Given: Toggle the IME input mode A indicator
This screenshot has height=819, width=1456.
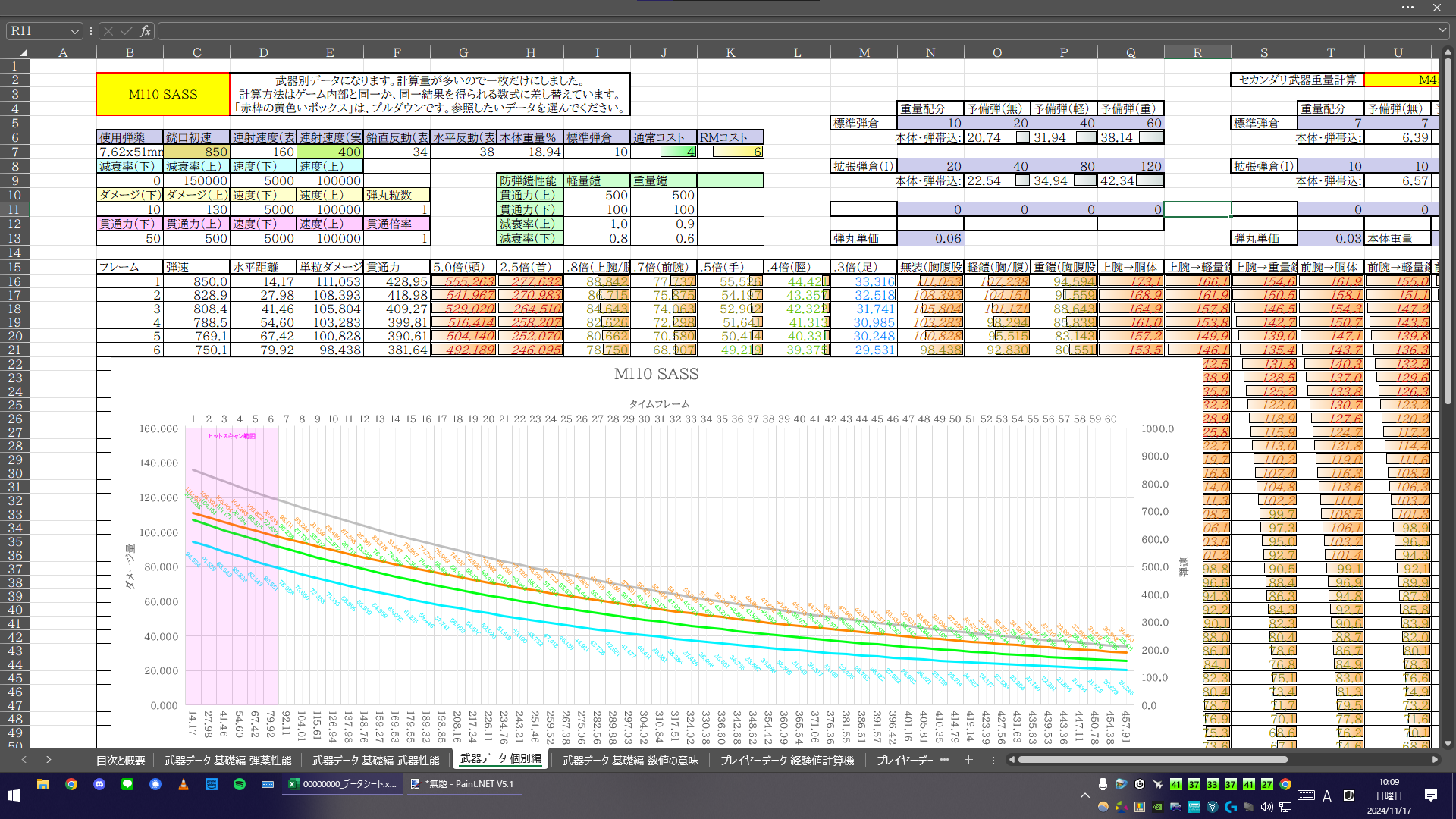Looking at the screenshot, I should tap(1327, 795).
